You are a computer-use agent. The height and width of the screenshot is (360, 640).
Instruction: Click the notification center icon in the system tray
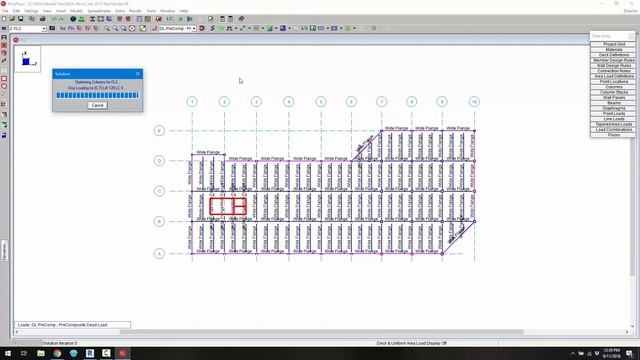pyautogui.click(x=629, y=353)
